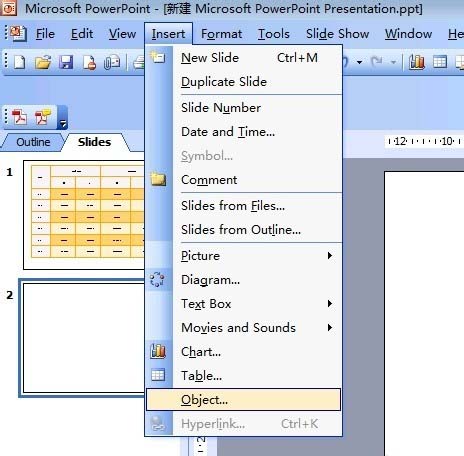Open the Slide Show menu

[337, 34]
